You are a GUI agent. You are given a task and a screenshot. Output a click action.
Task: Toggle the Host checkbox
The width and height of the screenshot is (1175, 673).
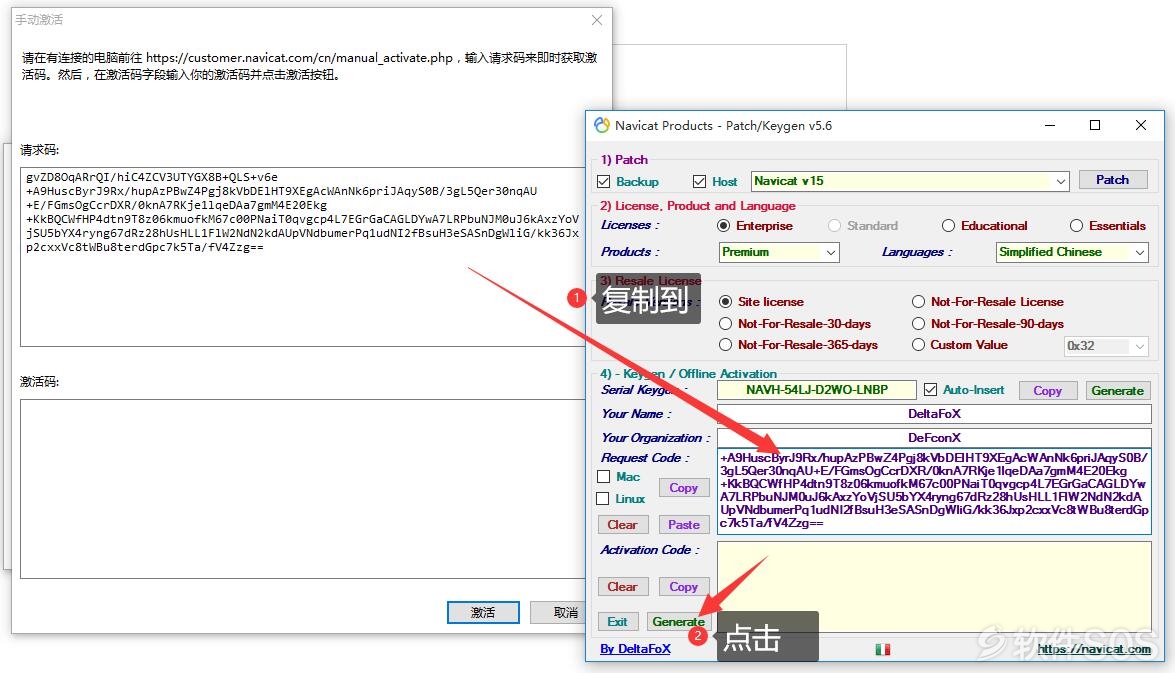click(x=699, y=181)
